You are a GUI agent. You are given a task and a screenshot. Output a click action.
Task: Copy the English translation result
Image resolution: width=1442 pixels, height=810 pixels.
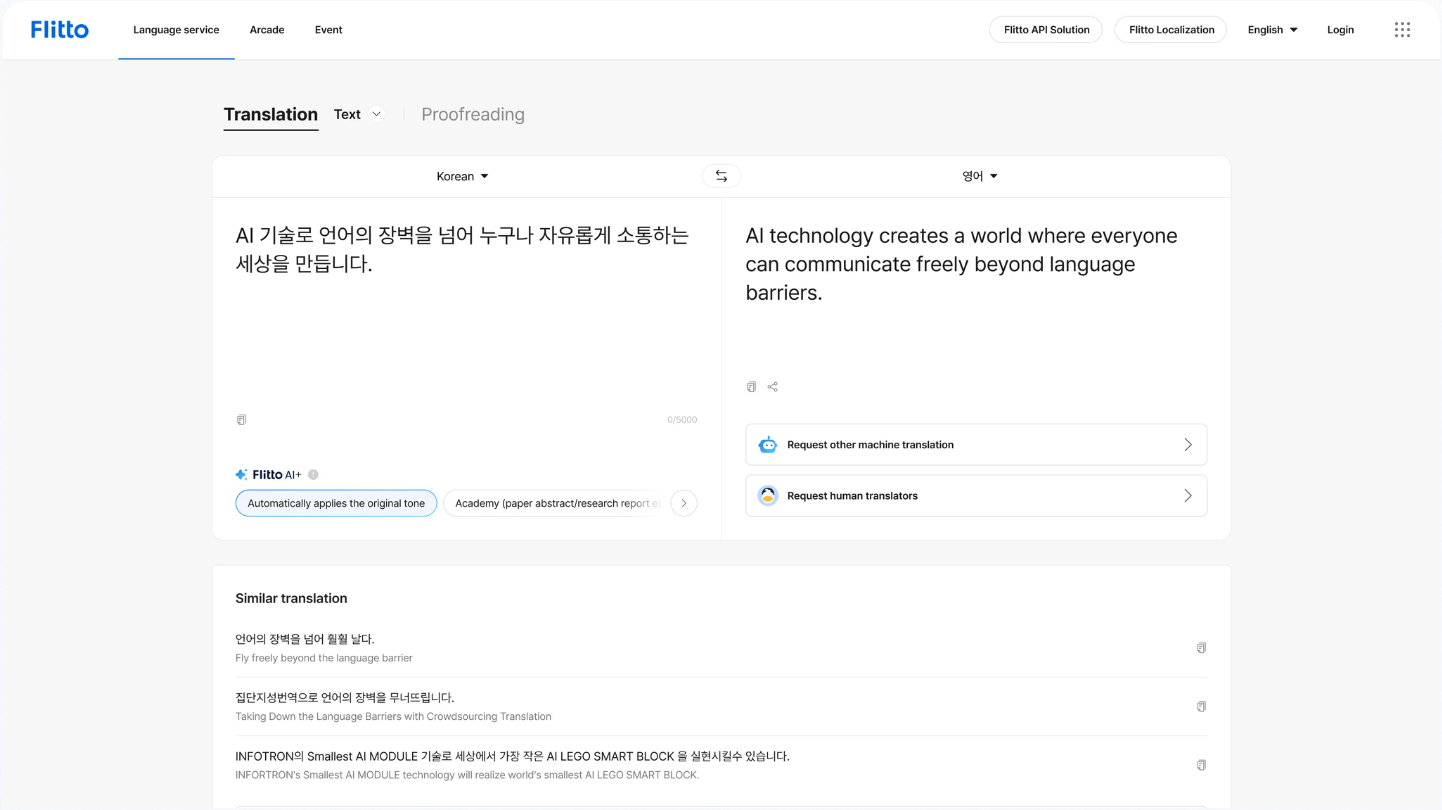(751, 387)
